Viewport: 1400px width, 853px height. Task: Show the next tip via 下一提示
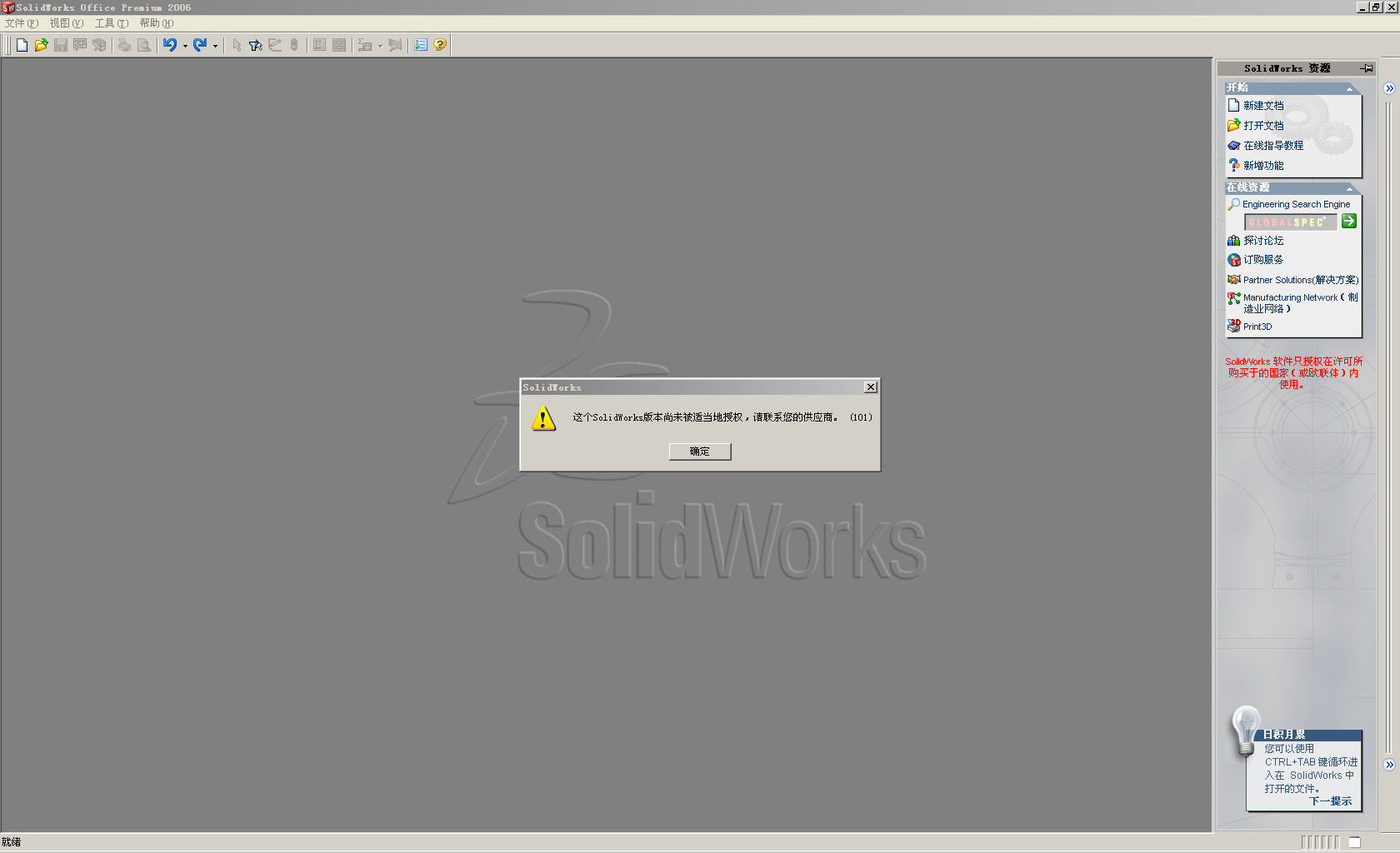[1331, 801]
